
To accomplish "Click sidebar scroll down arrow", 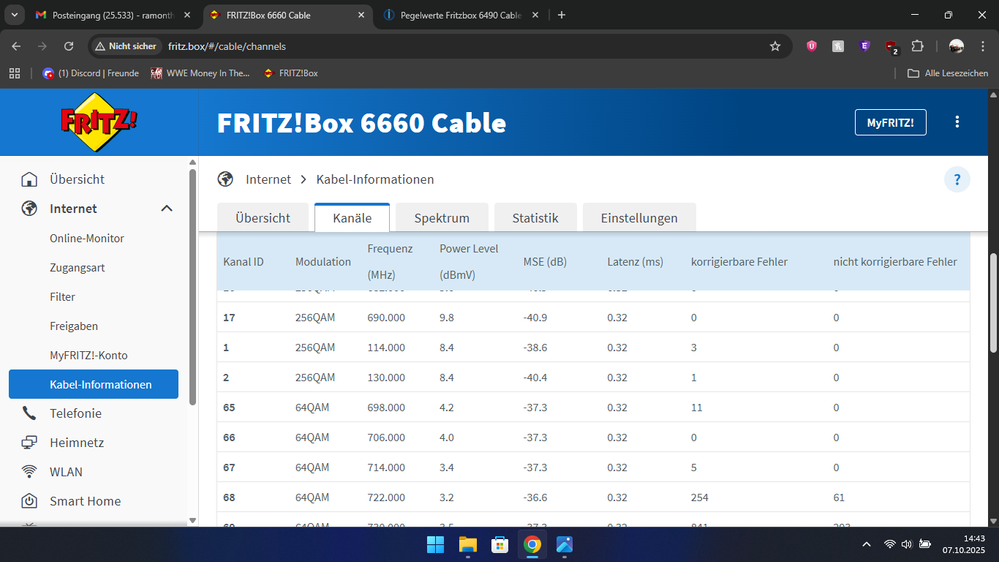I will point(192,521).
